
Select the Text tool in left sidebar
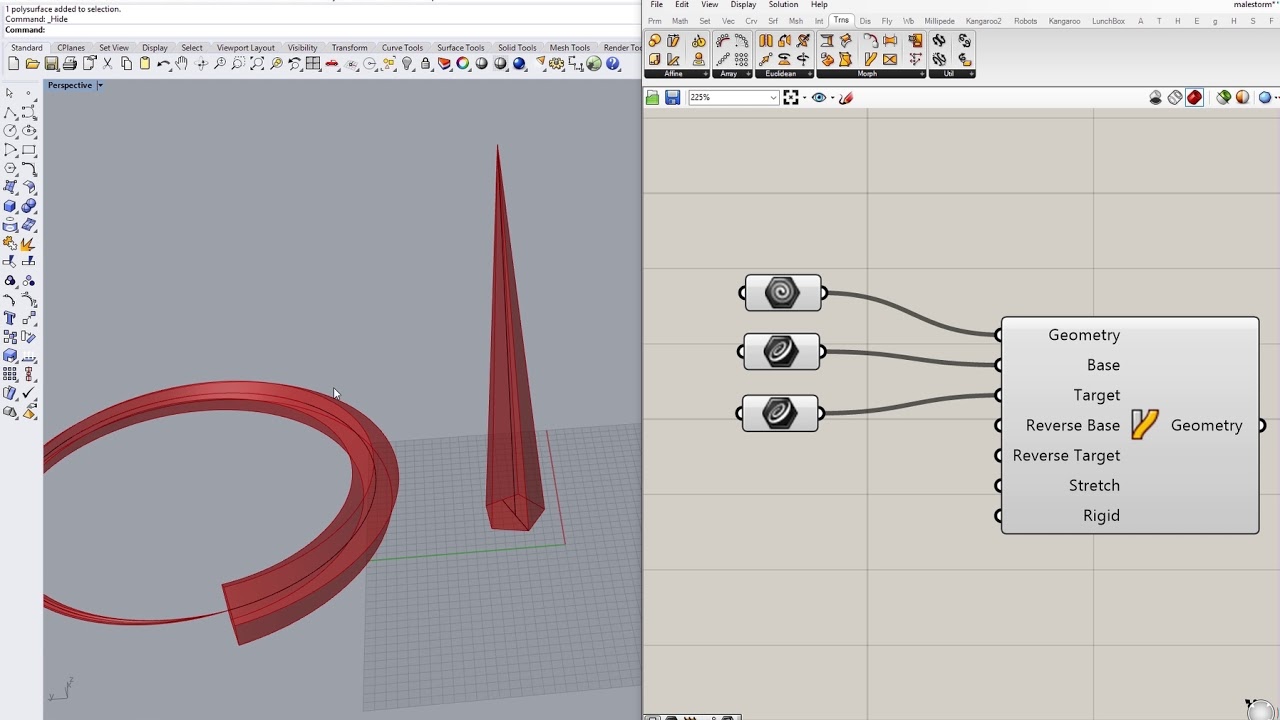10,318
